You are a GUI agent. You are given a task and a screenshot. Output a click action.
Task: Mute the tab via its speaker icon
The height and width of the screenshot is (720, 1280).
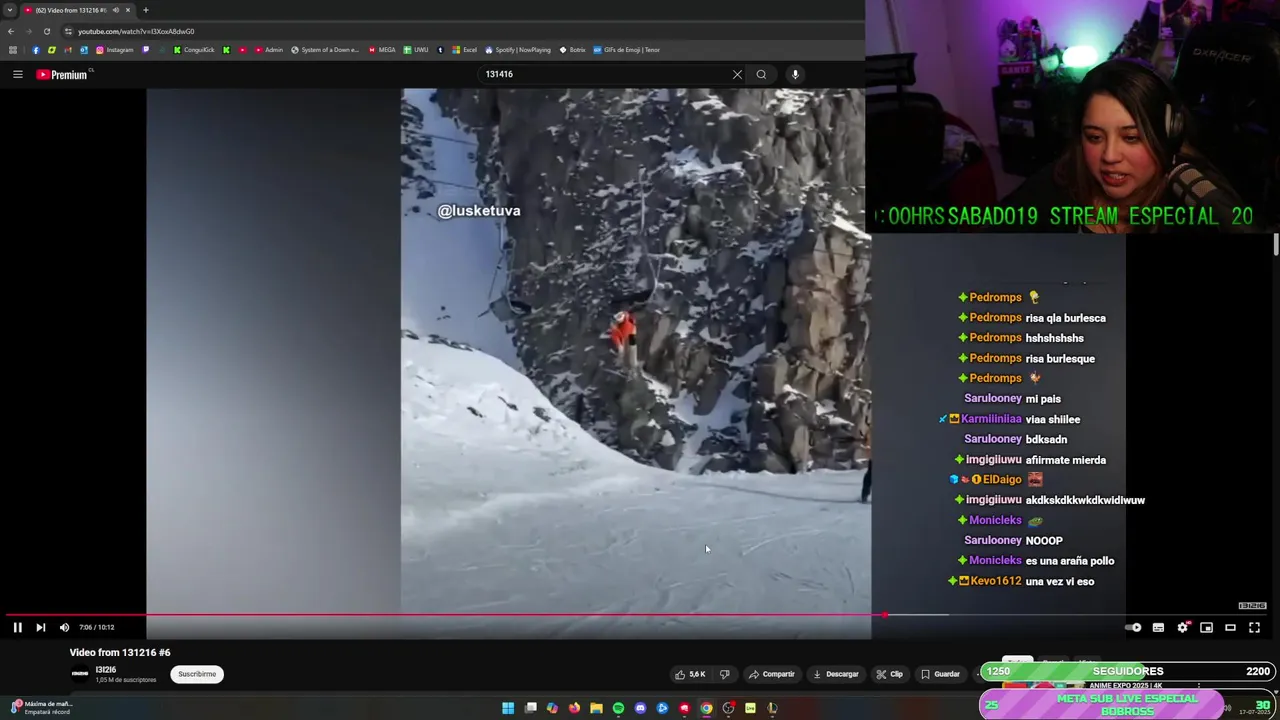click(x=116, y=10)
